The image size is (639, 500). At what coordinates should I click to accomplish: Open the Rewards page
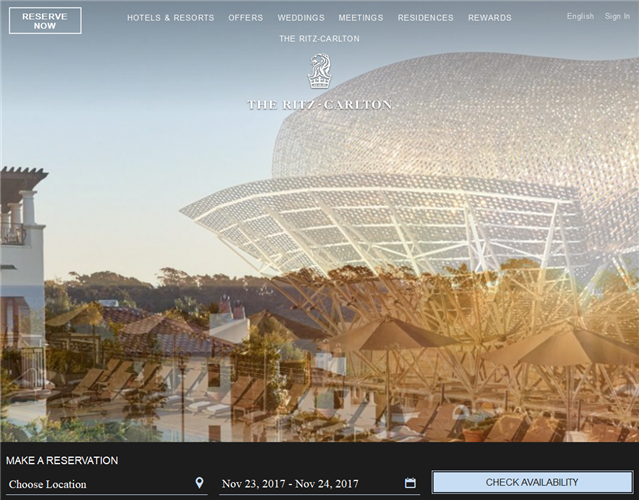click(x=489, y=18)
